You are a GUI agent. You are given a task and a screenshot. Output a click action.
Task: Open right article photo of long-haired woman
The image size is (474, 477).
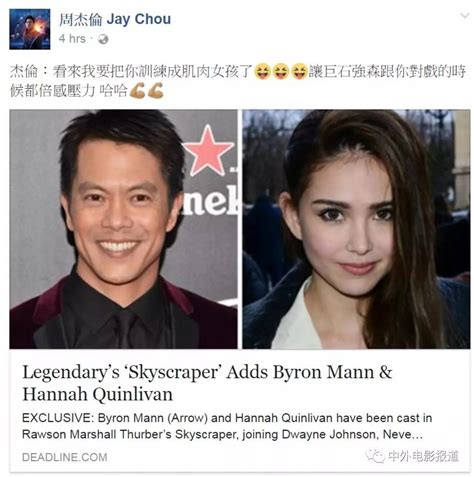[x=356, y=229]
